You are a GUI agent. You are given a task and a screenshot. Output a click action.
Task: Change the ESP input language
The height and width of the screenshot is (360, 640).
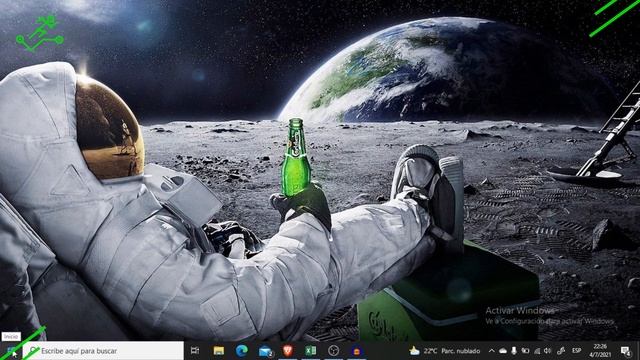pos(577,351)
